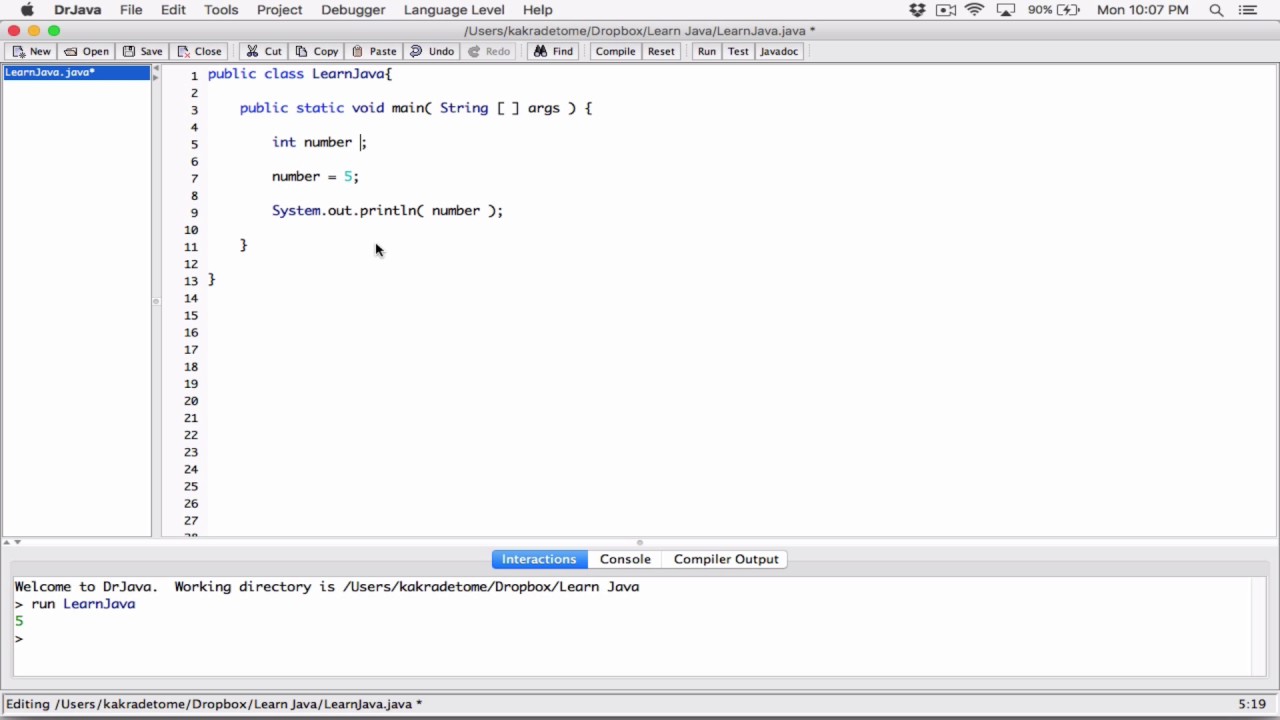Screen dimensions: 1280x720
Task: Open the Edit menu
Action: 173,10
